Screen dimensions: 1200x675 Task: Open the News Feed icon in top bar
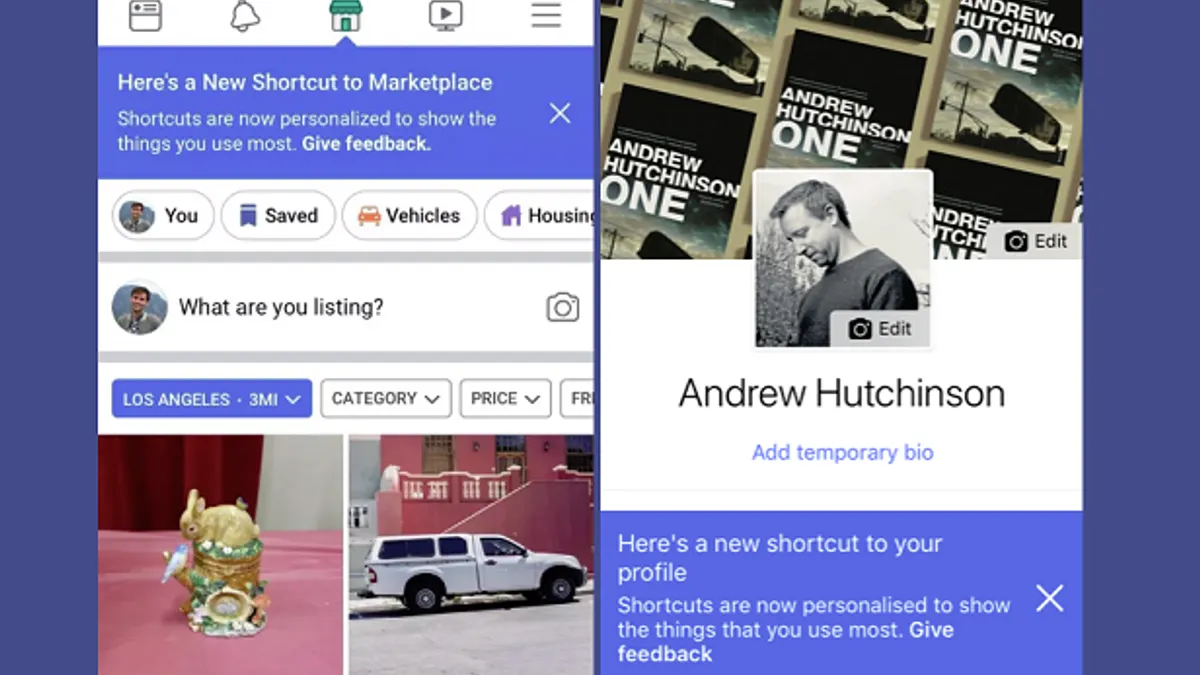(x=145, y=16)
